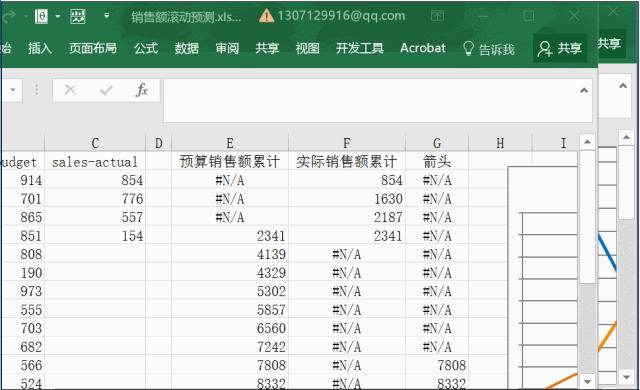
Task: Click the lightbulb 告诉我 search icon
Action: [x=468, y=49]
